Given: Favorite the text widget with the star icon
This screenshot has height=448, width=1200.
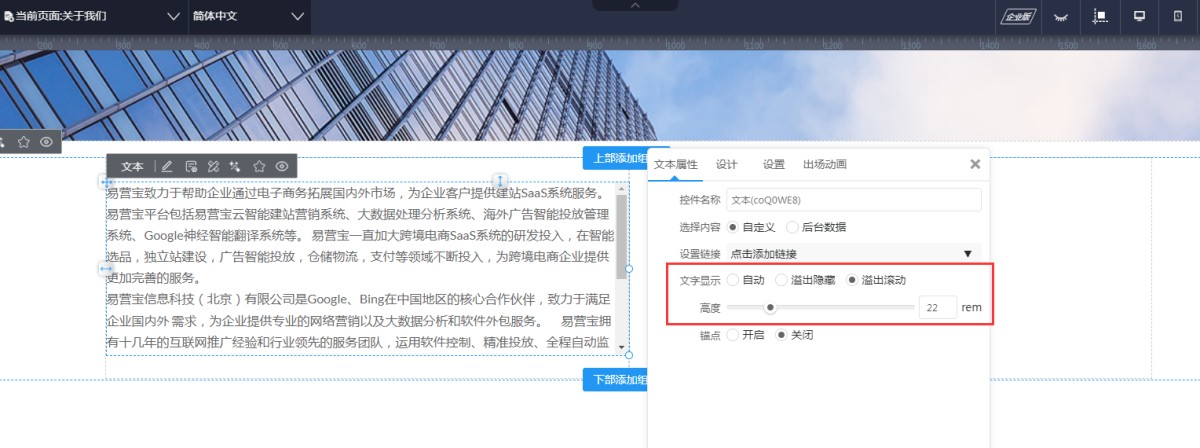Looking at the screenshot, I should (x=259, y=166).
